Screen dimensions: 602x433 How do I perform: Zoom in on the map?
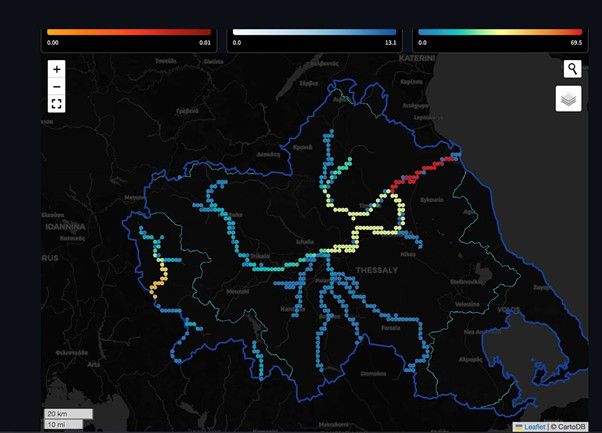point(57,69)
